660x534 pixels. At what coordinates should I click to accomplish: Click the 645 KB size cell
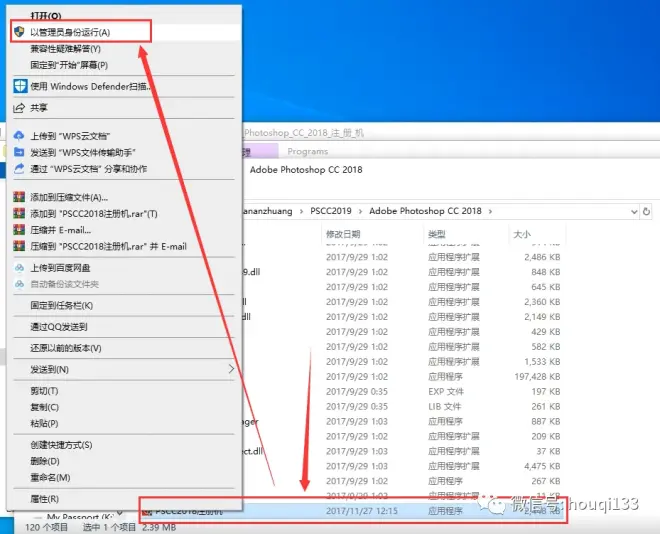tap(546, 287)
